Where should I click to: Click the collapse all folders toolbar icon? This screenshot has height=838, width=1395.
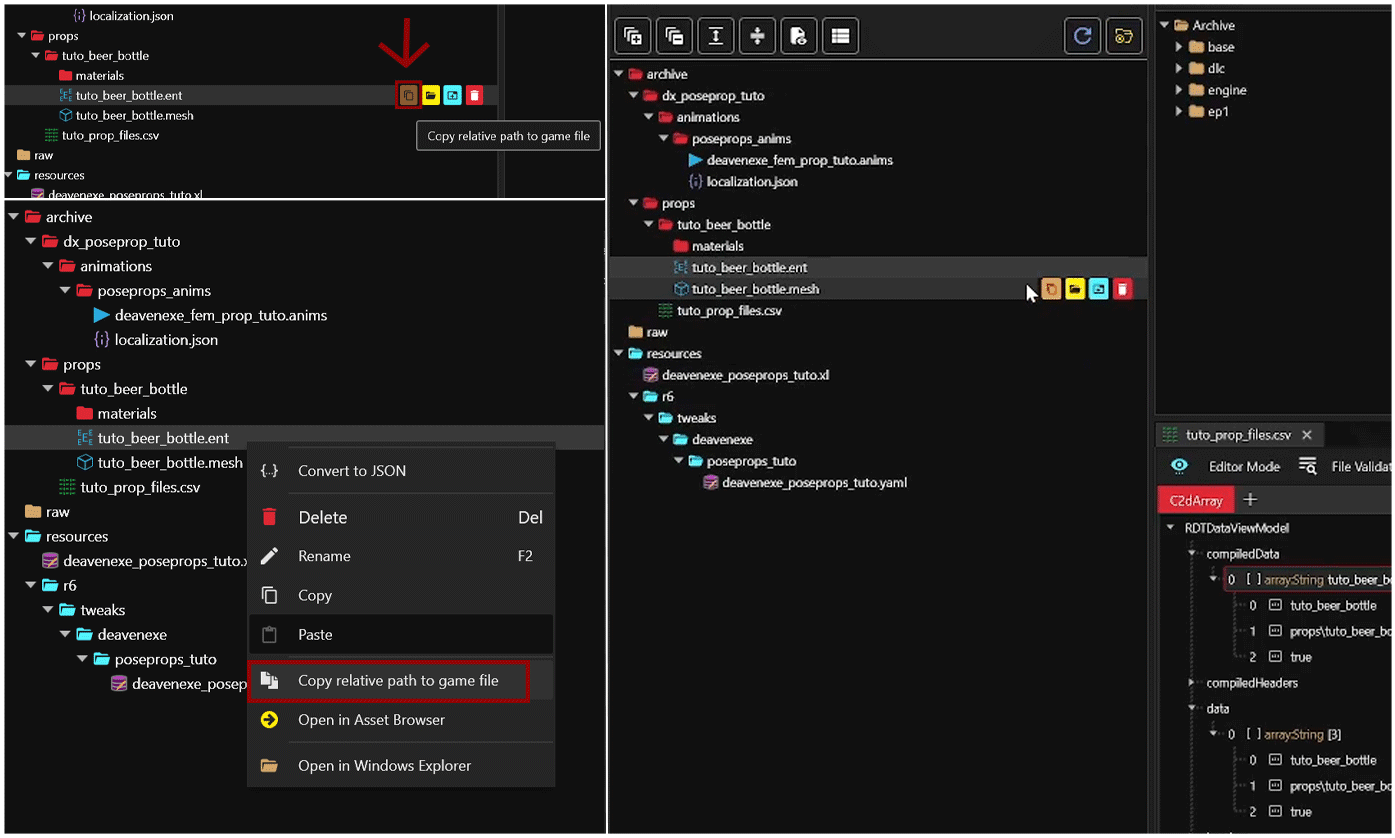[x=675, y=36]
